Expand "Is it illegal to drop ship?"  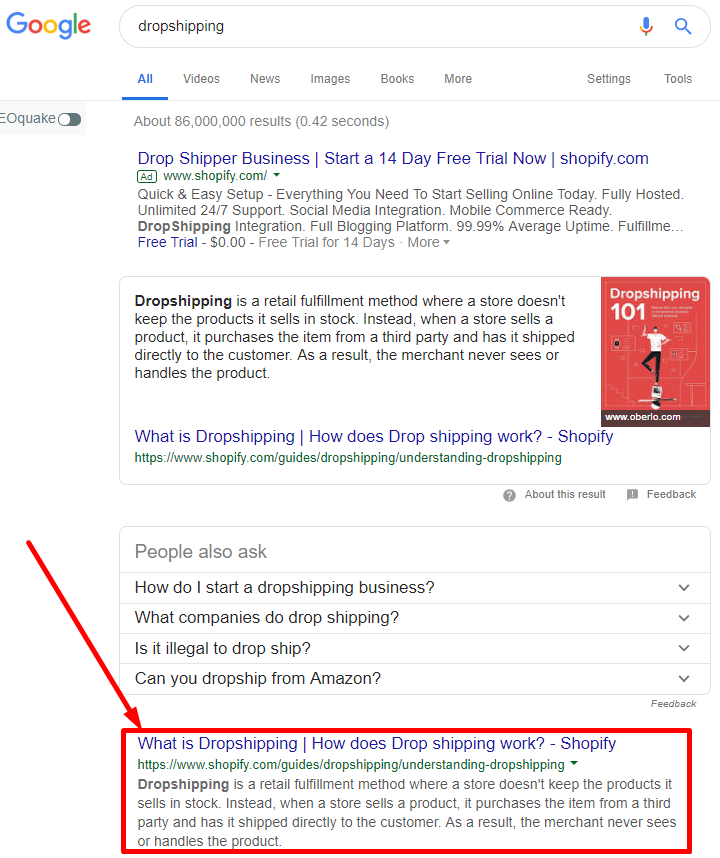tap(684, 648)
